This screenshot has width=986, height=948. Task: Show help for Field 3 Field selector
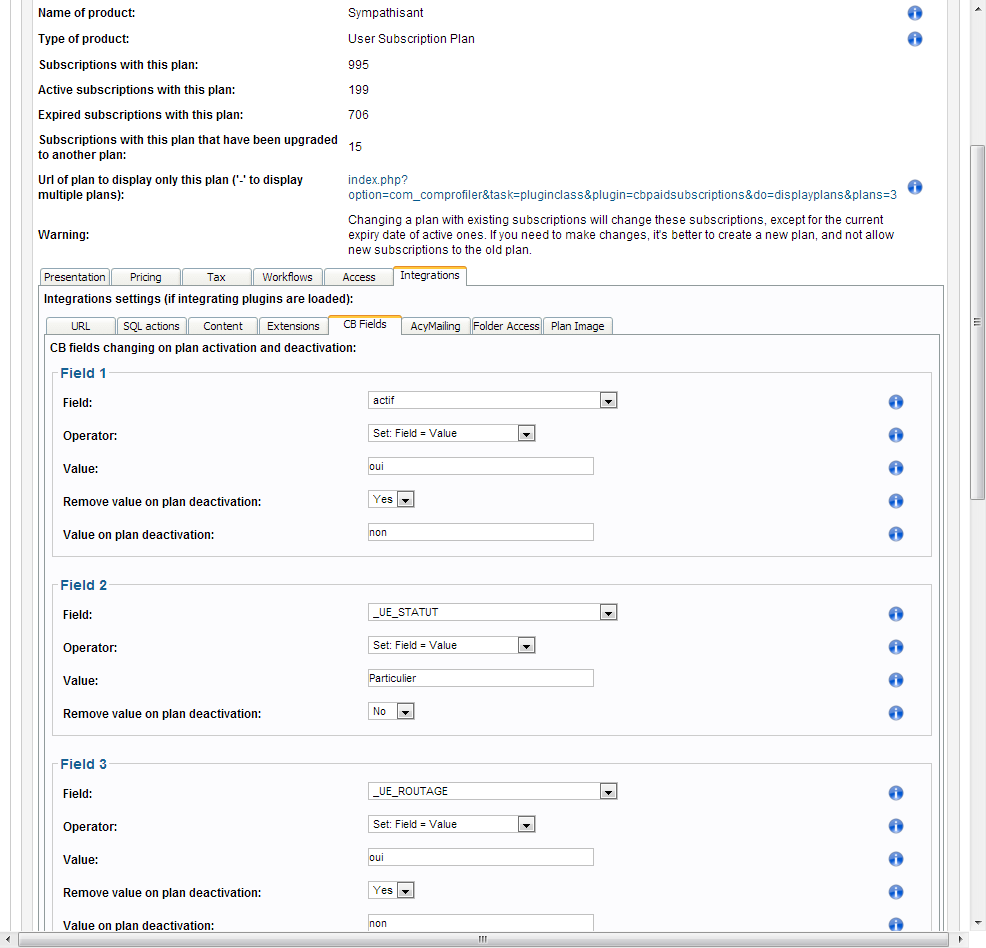895,793
